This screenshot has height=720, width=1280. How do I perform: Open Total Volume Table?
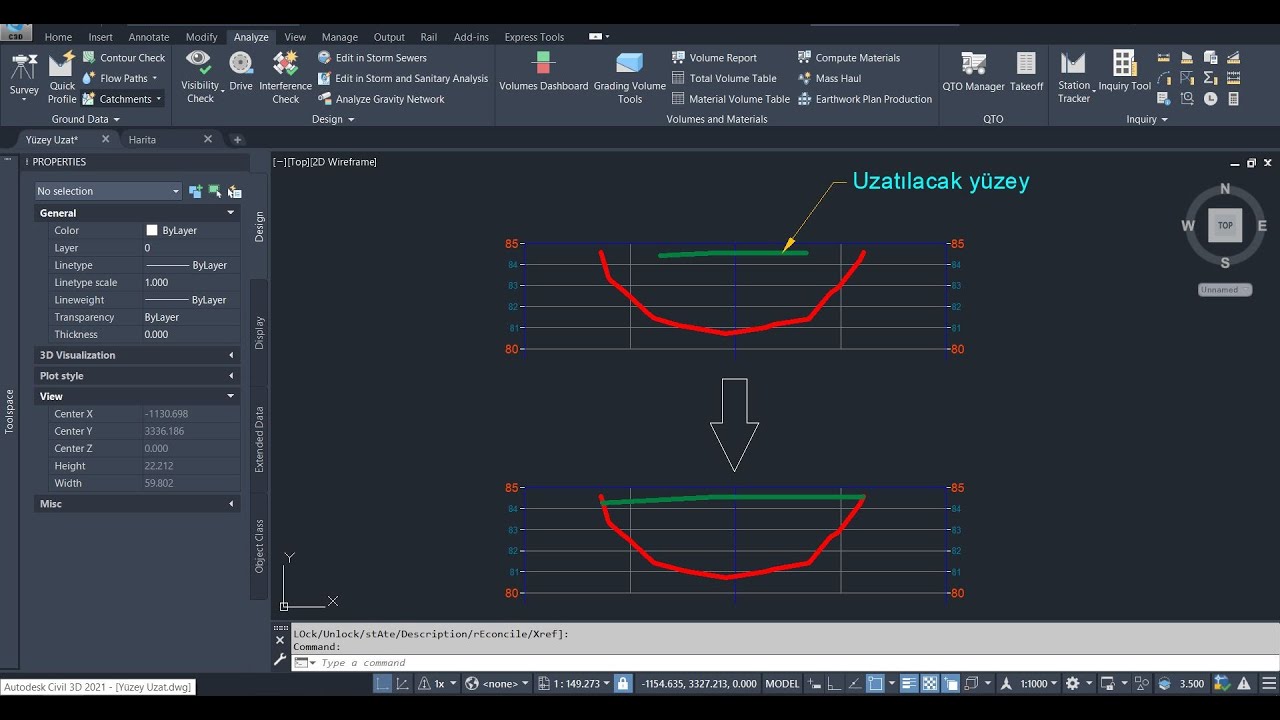(x=724, y=78)
